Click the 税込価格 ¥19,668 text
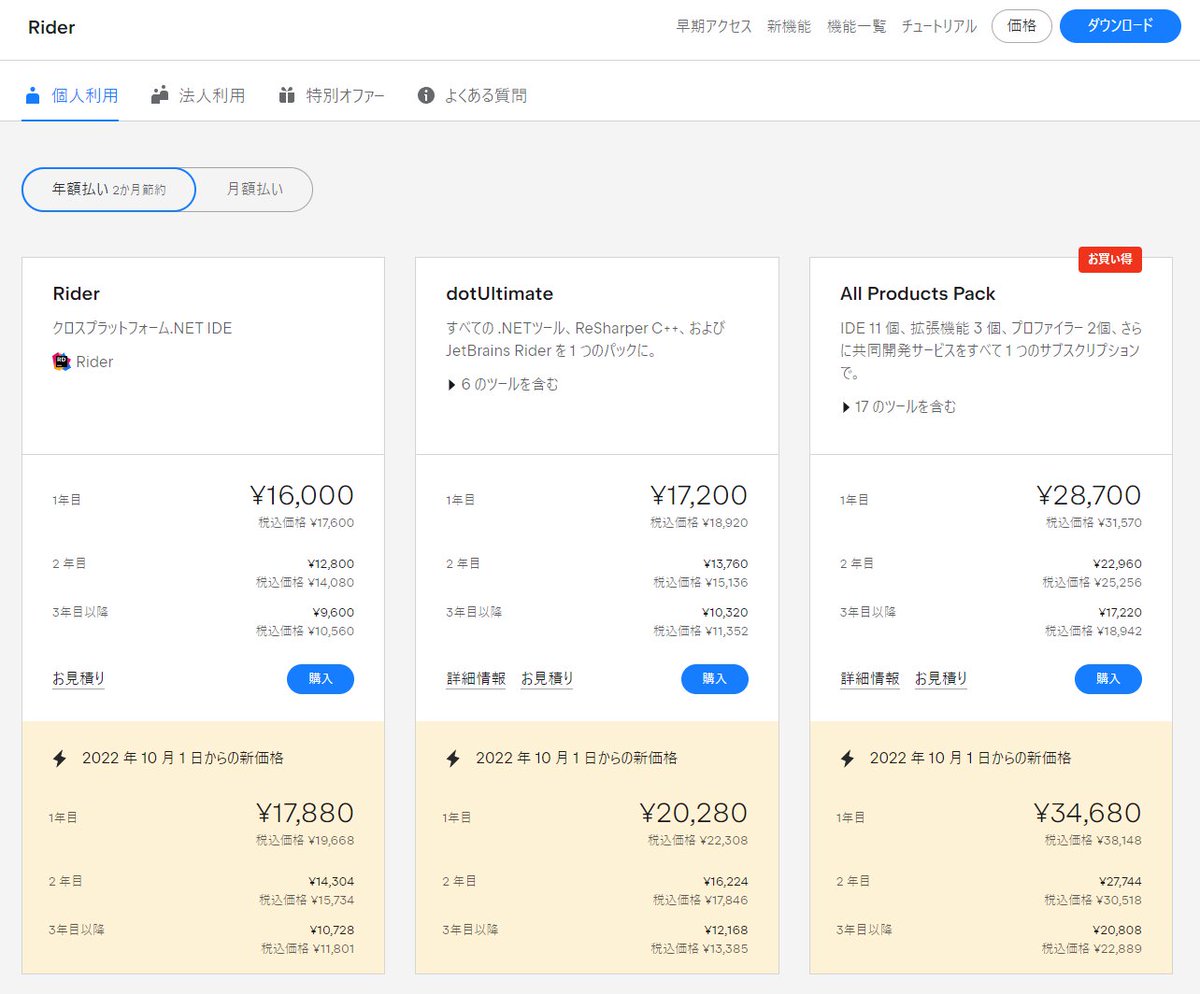Image resolution: width=1200 pixels, height=994 pixels. [305, 840]
